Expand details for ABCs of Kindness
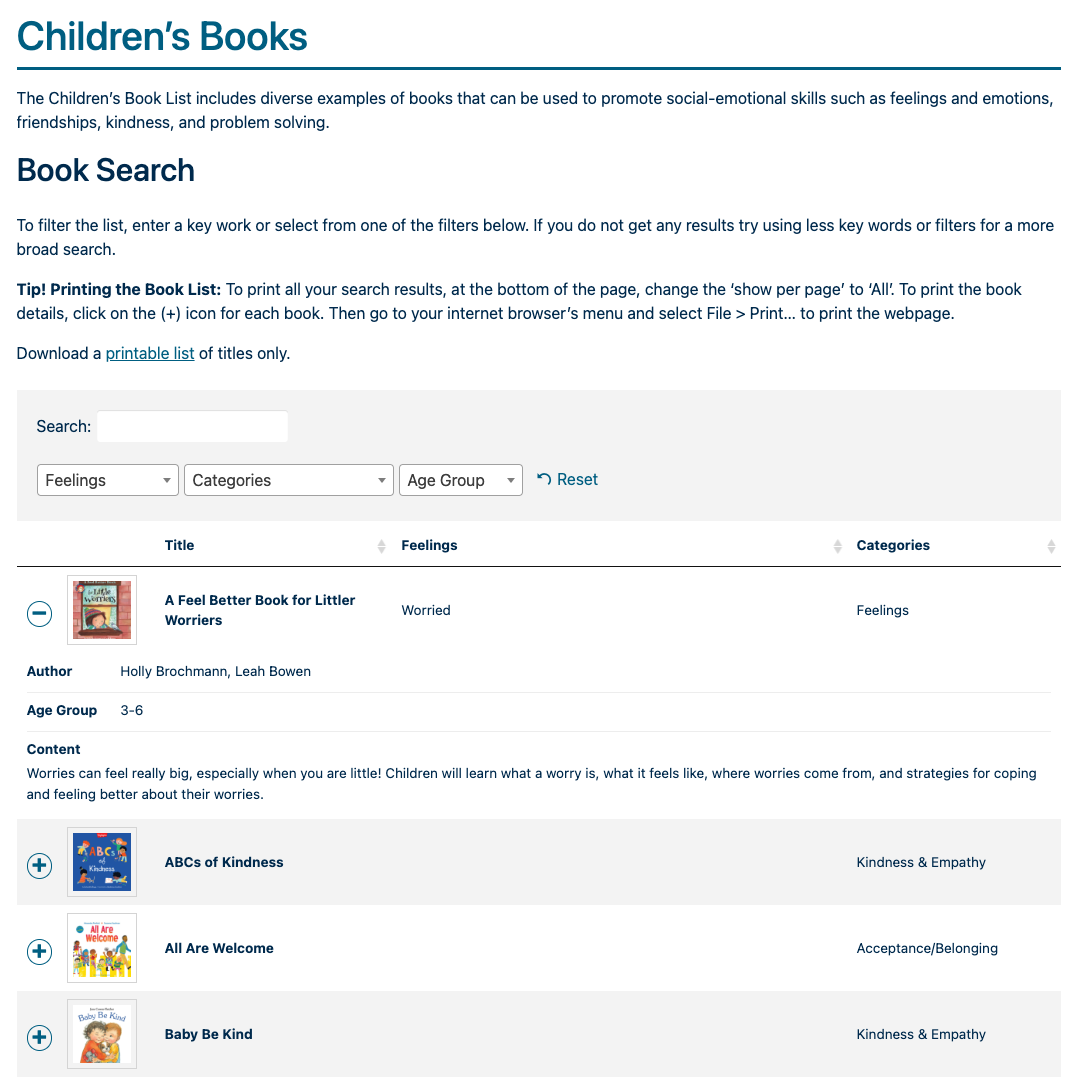The image size is (1082, 1081). pos(39,865)
